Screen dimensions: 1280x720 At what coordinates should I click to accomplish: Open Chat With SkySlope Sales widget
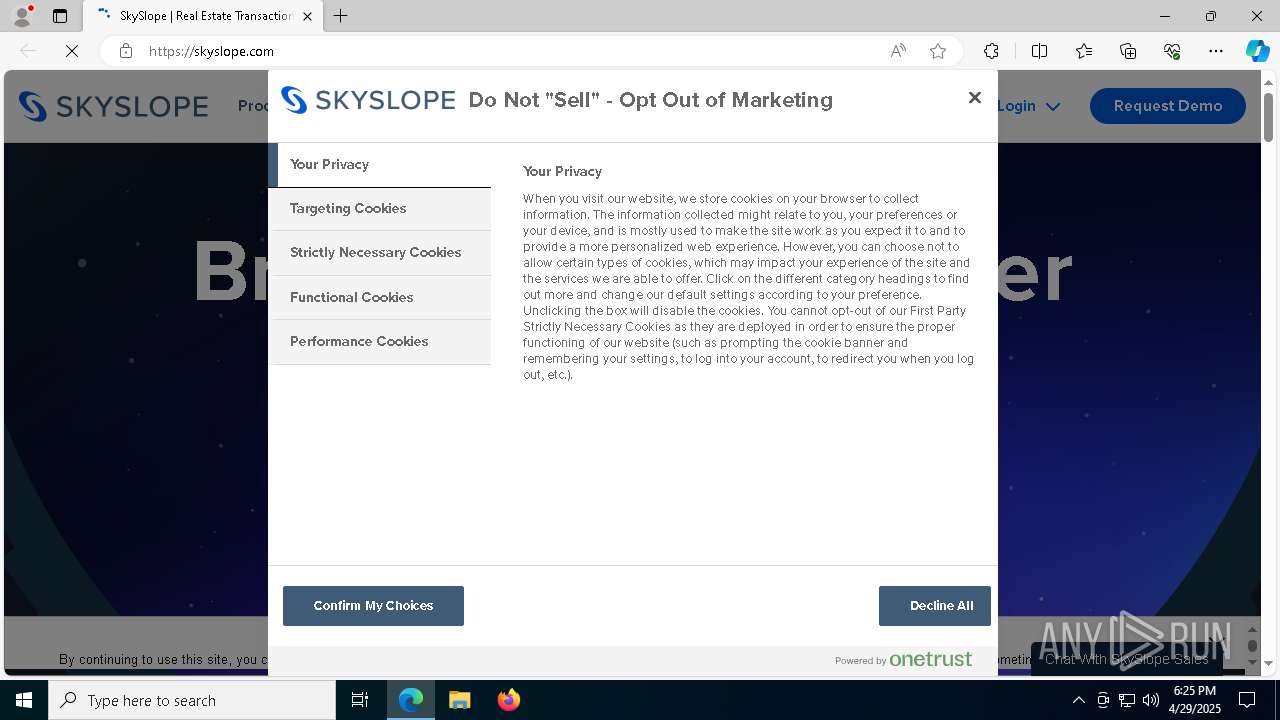(1126, 659)
